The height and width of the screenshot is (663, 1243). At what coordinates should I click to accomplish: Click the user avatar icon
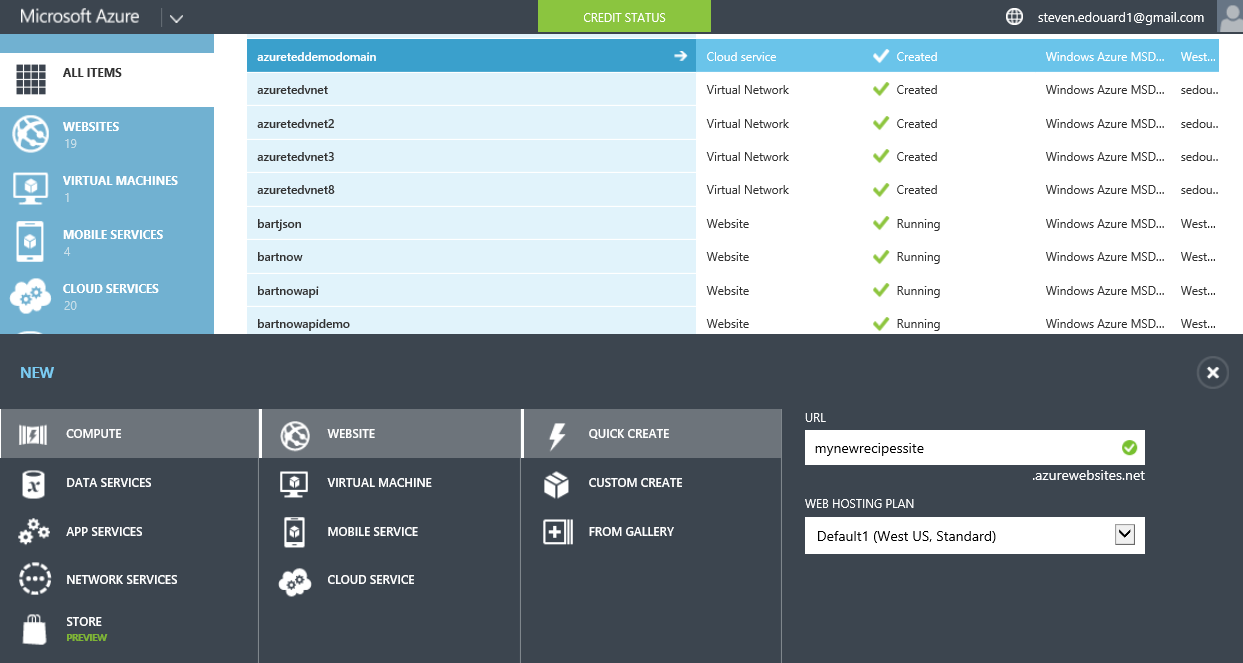[1230, 17]
